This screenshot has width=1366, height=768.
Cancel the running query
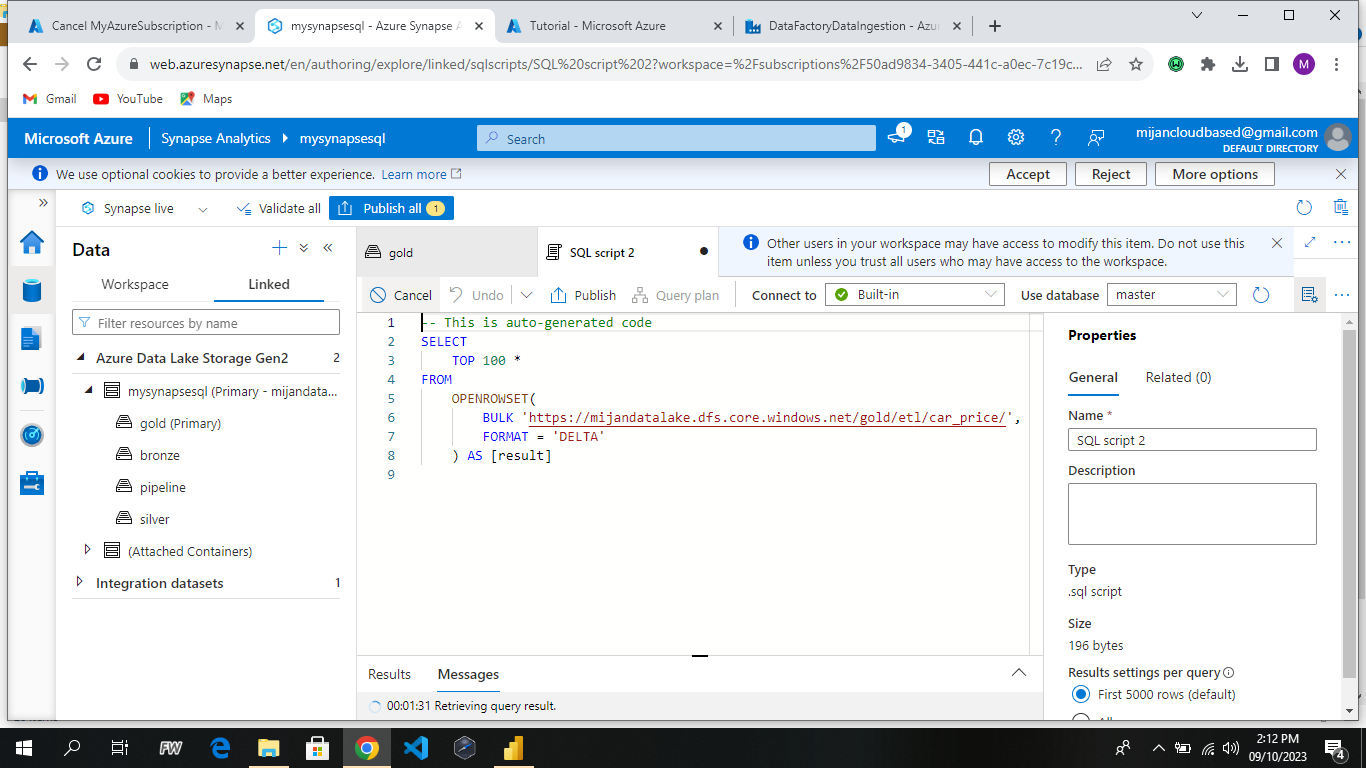(x=399, y=294)
